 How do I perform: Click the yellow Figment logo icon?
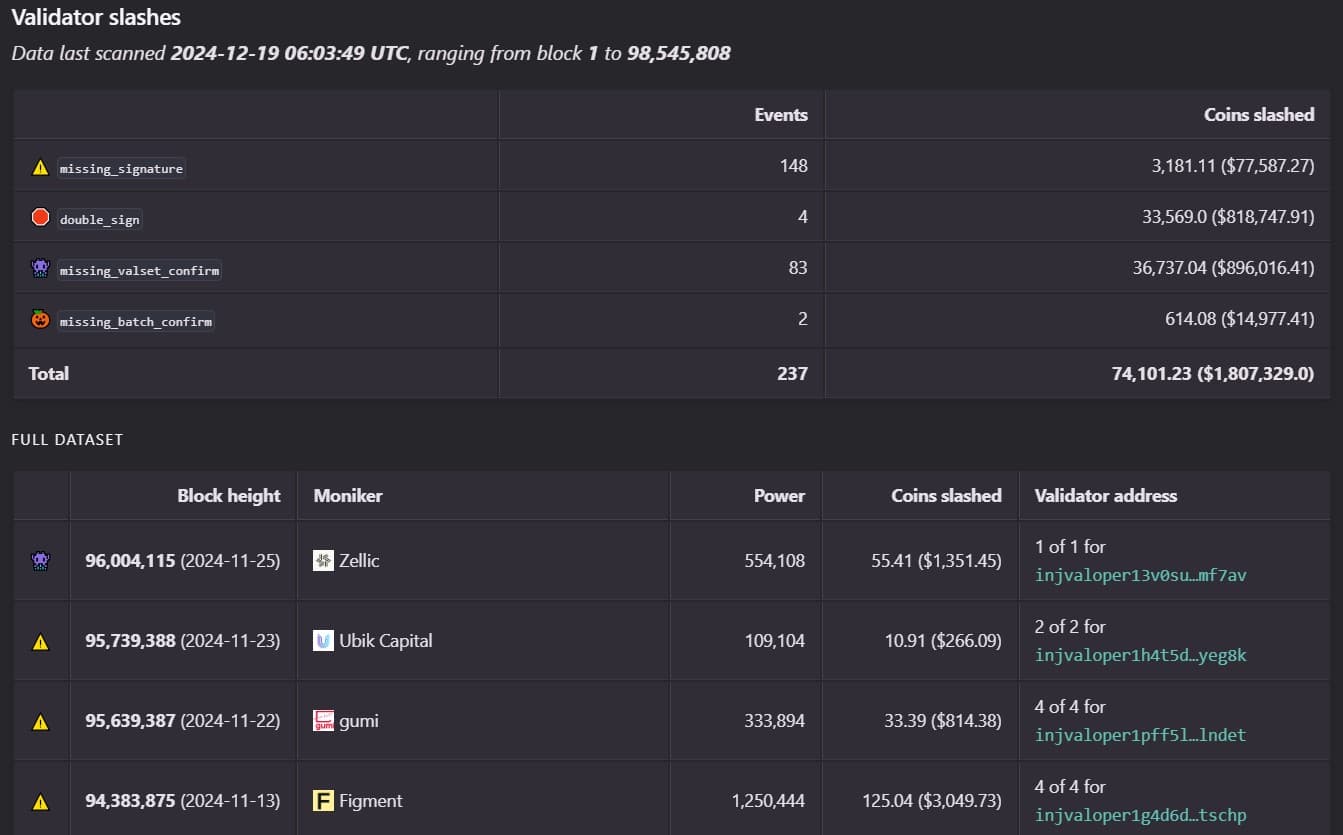[323, 801]
